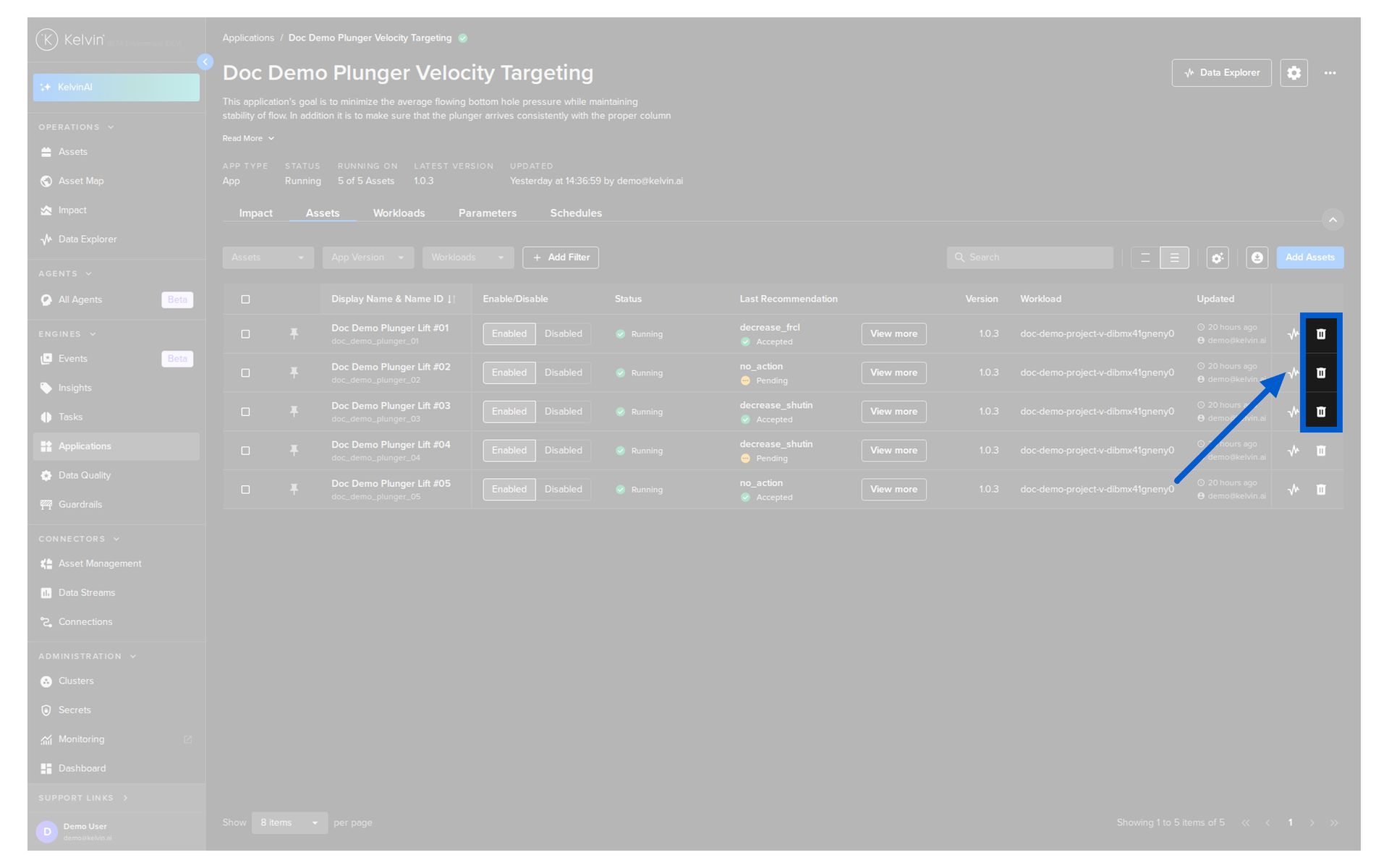Viewport: 1389px width, 868px height.
Task: View more for decrease_frcl recommendation
Action: pos(893,333)
